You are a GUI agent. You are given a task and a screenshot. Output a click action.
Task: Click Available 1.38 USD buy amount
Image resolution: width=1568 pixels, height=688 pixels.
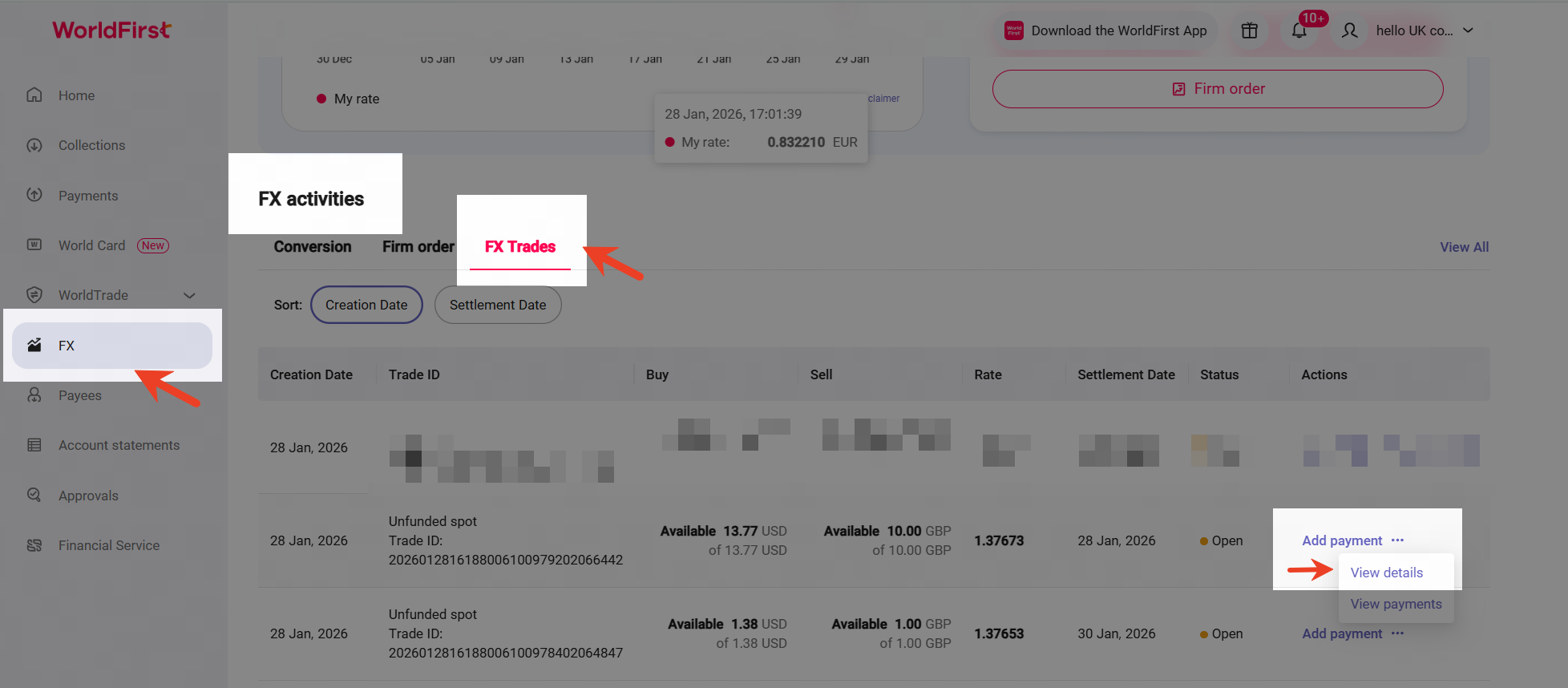727,624
